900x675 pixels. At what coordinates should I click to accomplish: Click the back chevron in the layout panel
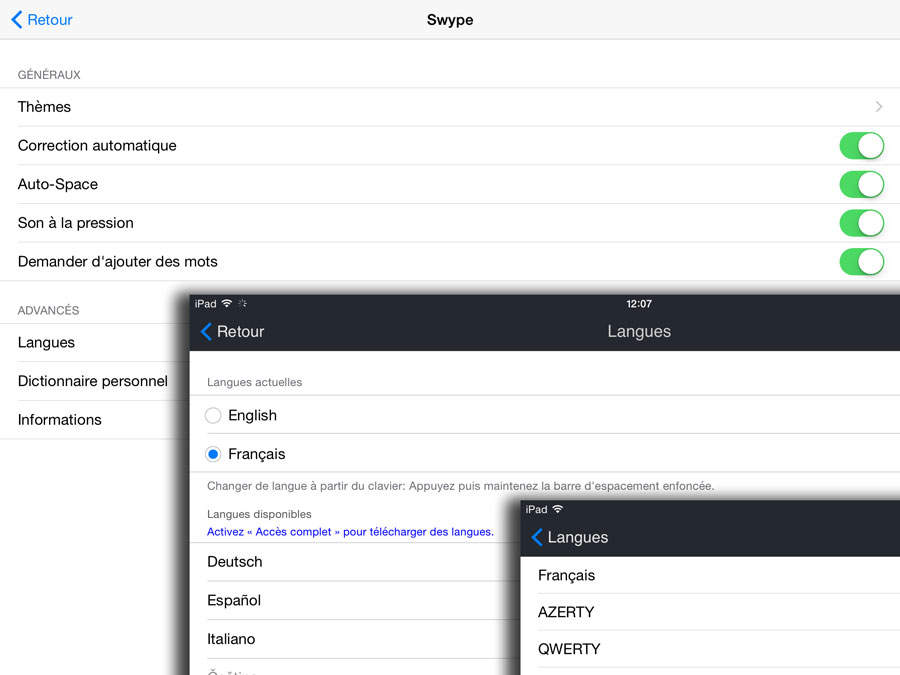point(537,537)
